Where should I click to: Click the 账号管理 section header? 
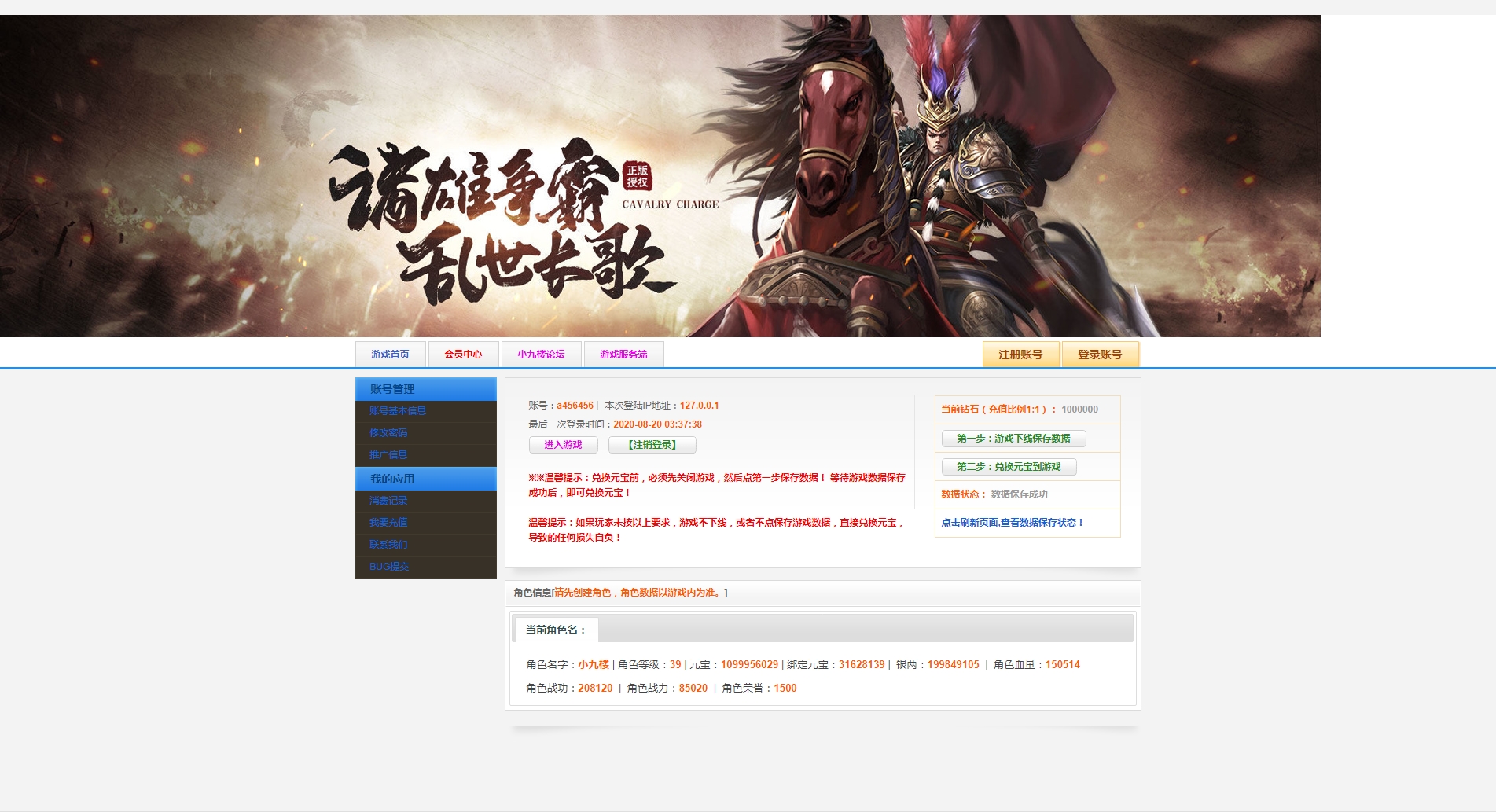tap(426, 389)
